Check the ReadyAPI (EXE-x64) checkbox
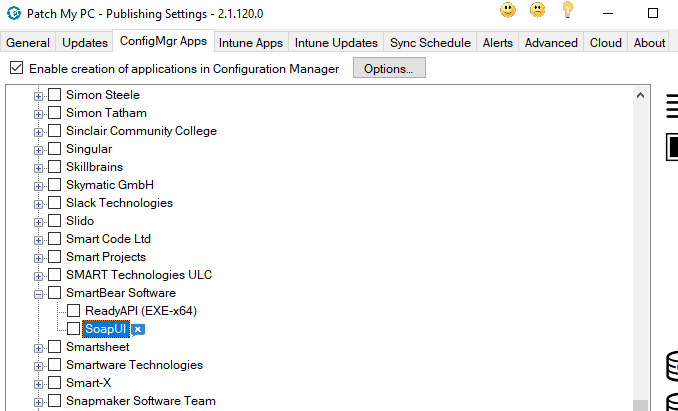 [74, 311]
